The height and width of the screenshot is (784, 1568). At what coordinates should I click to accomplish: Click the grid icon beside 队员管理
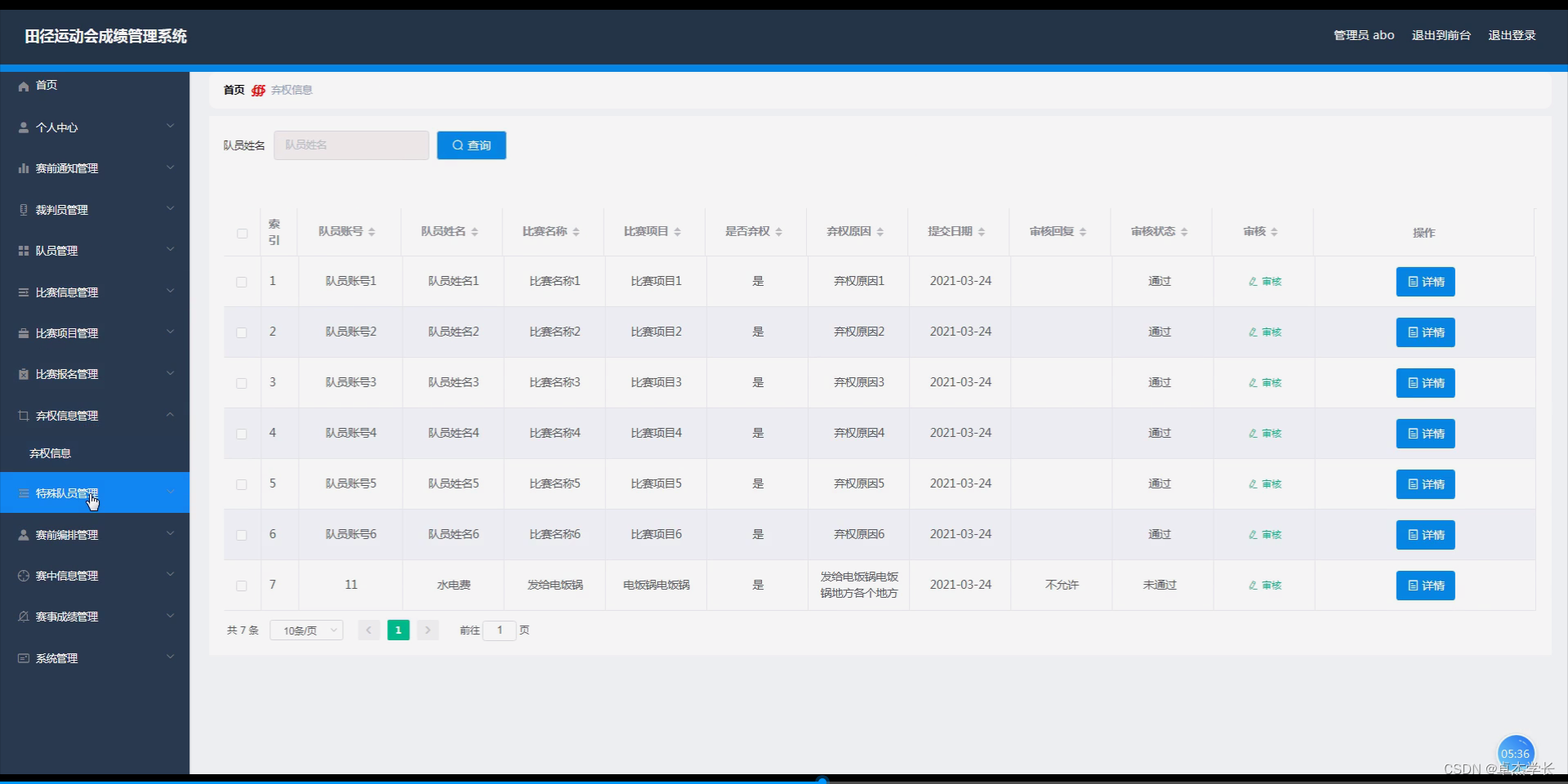24,251
